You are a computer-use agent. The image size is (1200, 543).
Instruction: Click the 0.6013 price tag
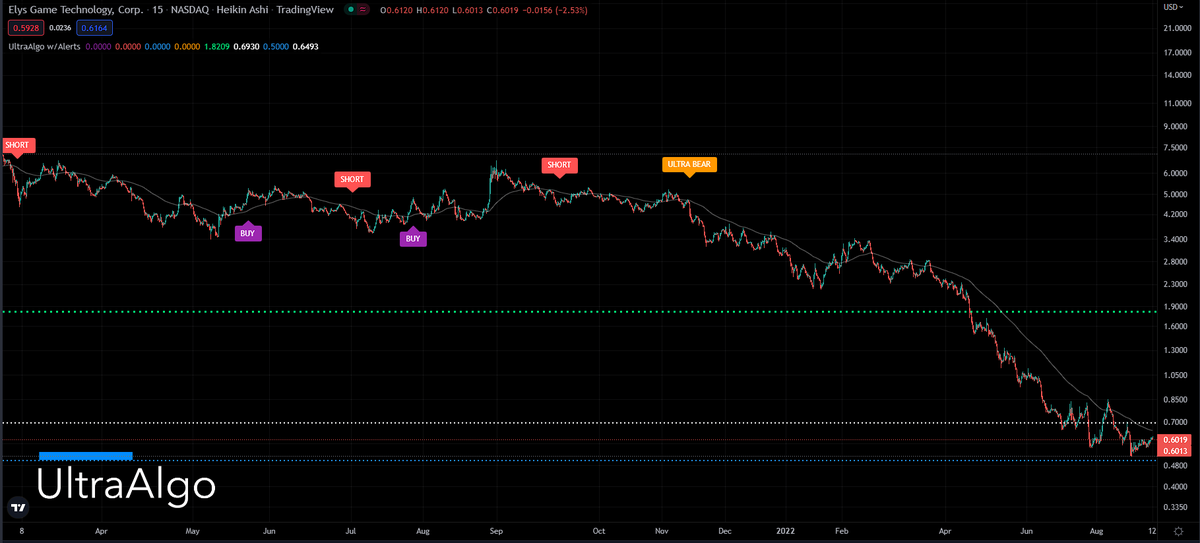(1175, 452)
